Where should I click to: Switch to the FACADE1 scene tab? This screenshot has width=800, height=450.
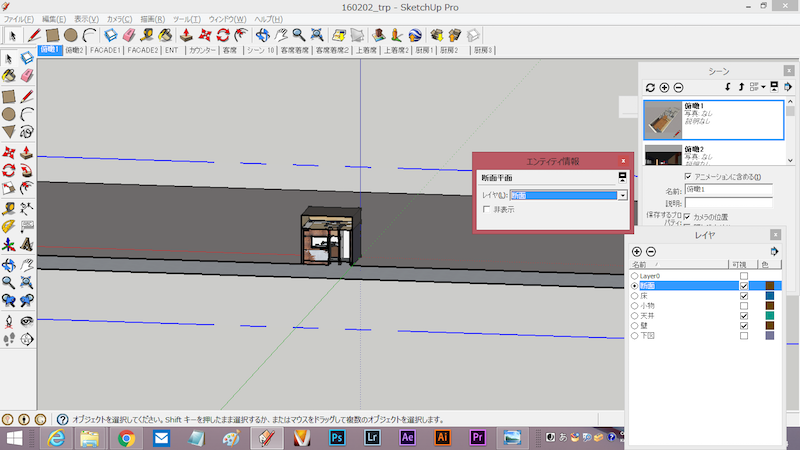coord(105,49)
